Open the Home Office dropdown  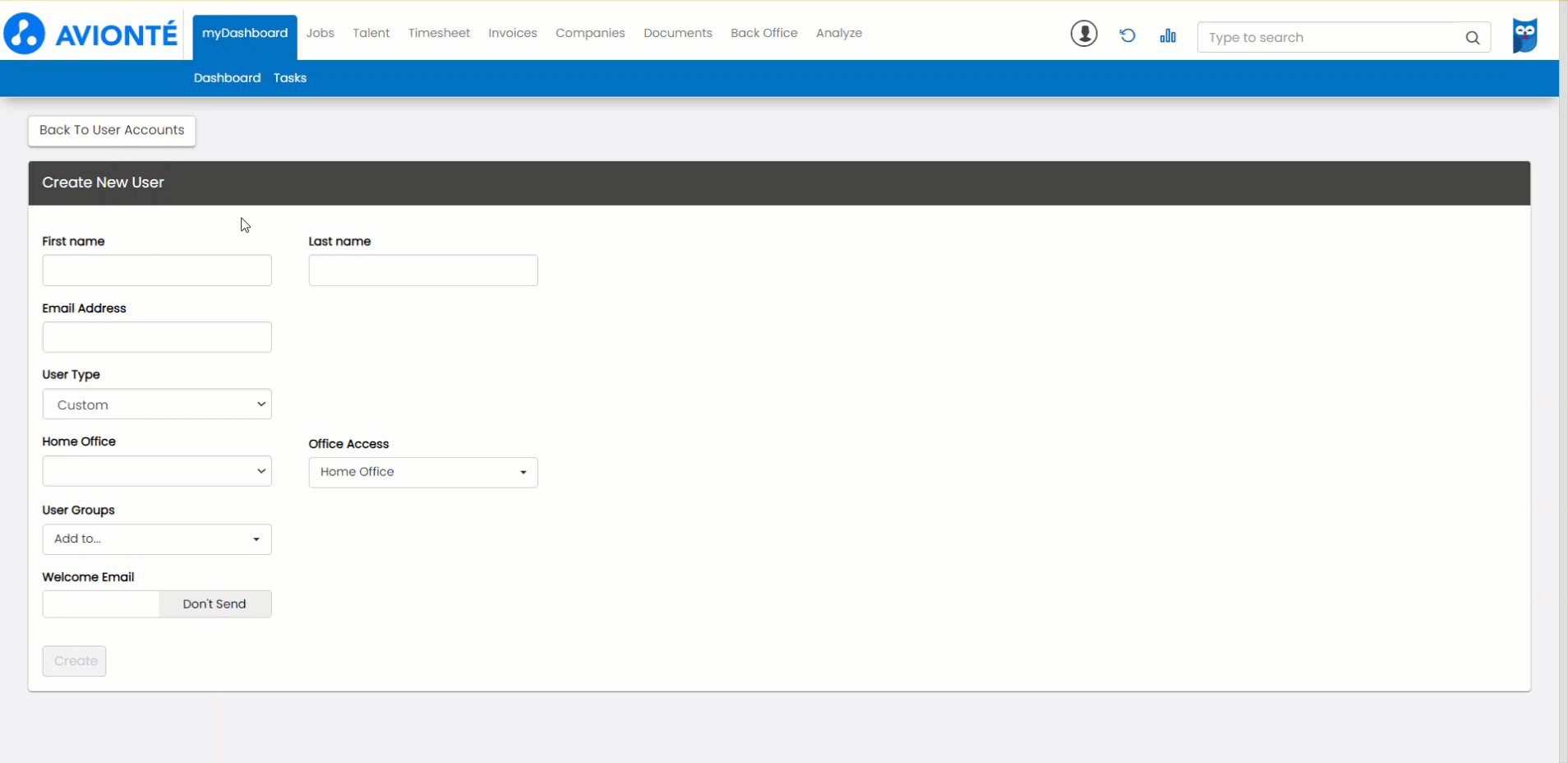157,471
